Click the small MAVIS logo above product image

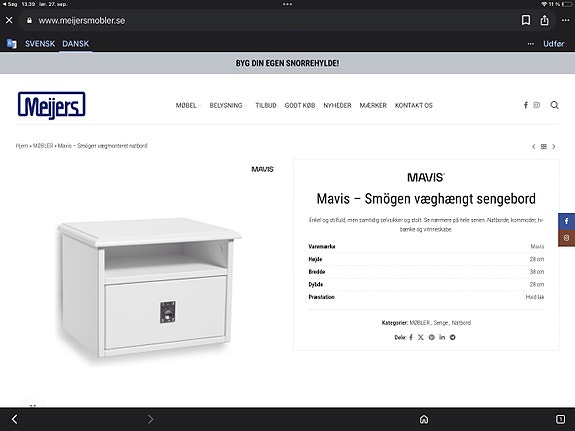263,169
